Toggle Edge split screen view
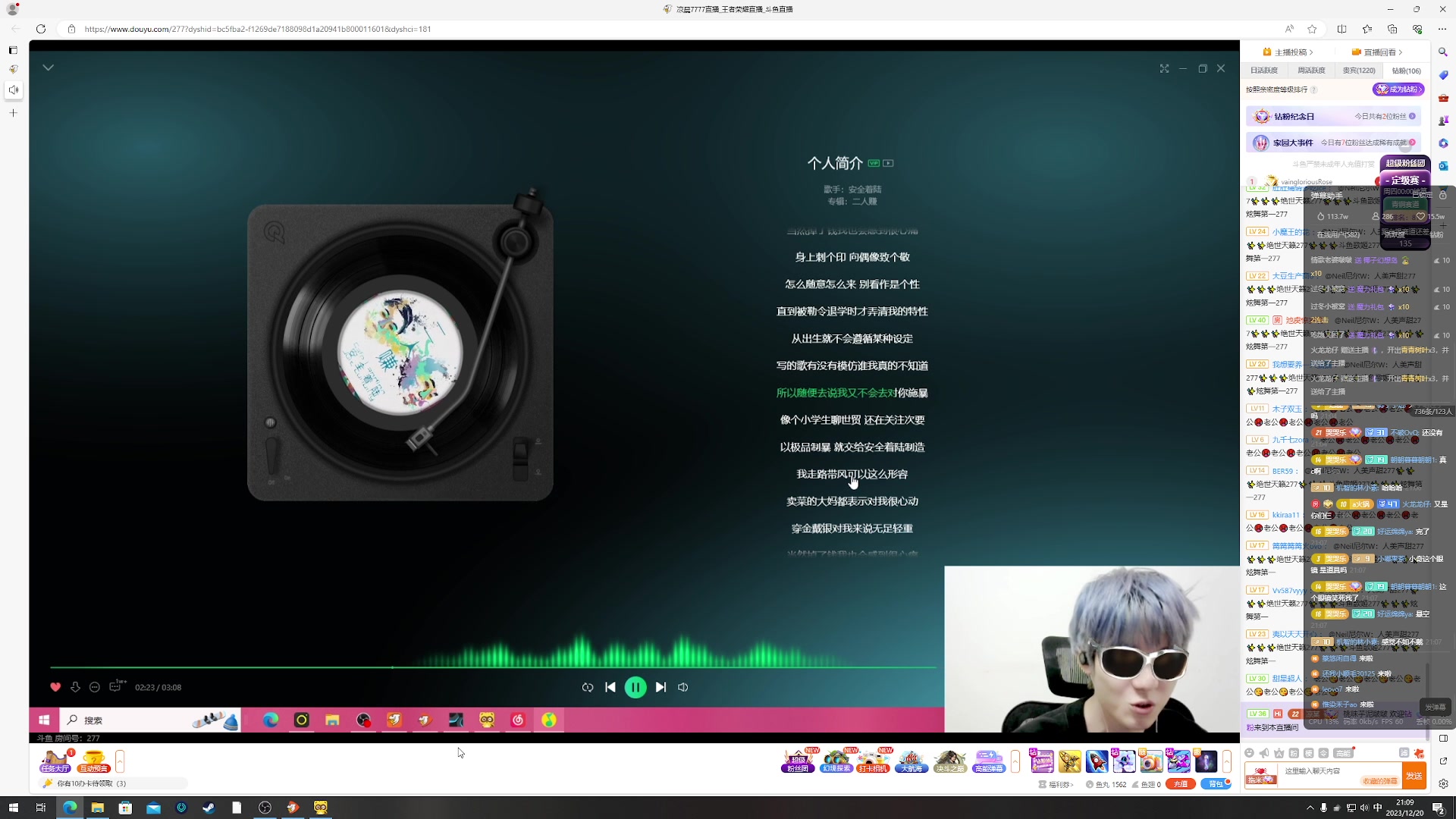The height and width of the screenshot is (819, 1456). pyautogui.click(x=1341, y=29)
